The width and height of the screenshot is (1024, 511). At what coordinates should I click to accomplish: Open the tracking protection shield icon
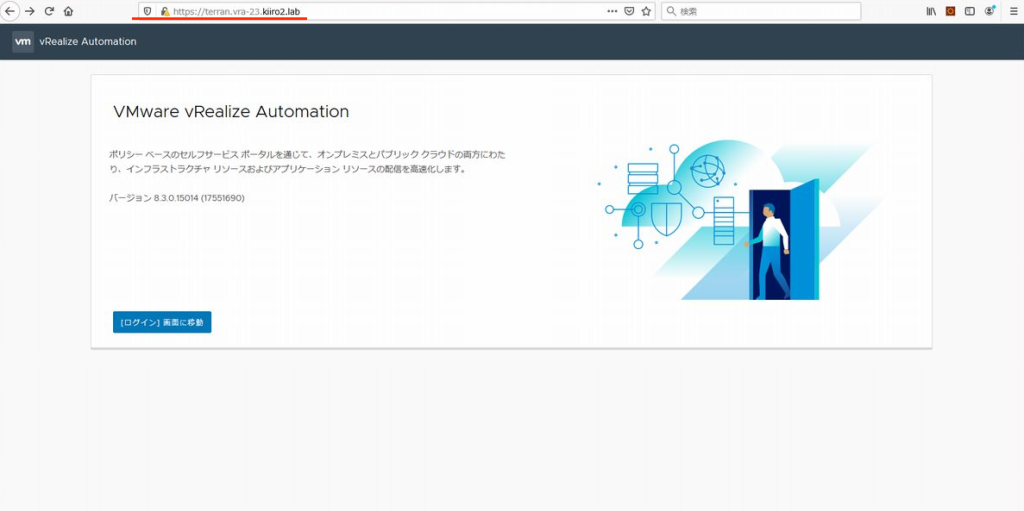tap(148, 11)
